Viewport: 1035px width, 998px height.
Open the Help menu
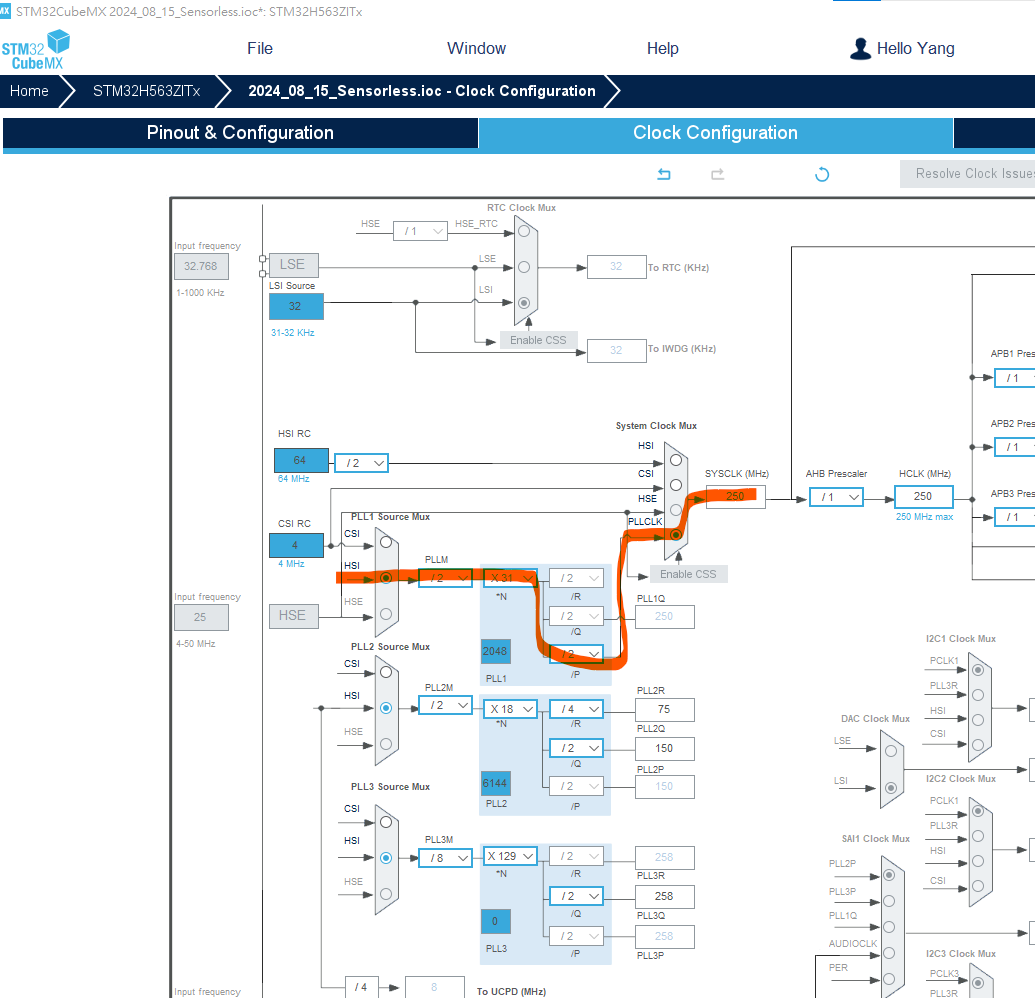point(662,49)
